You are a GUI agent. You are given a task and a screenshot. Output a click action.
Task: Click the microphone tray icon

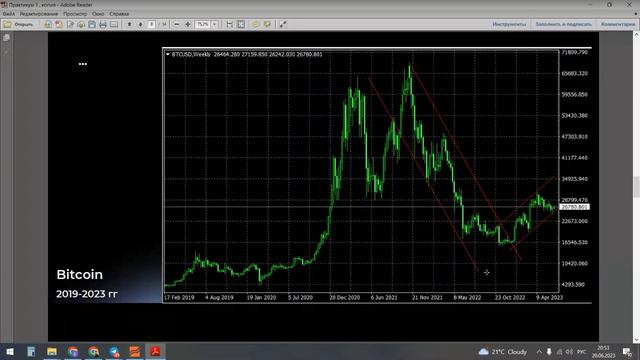point(549,352)
